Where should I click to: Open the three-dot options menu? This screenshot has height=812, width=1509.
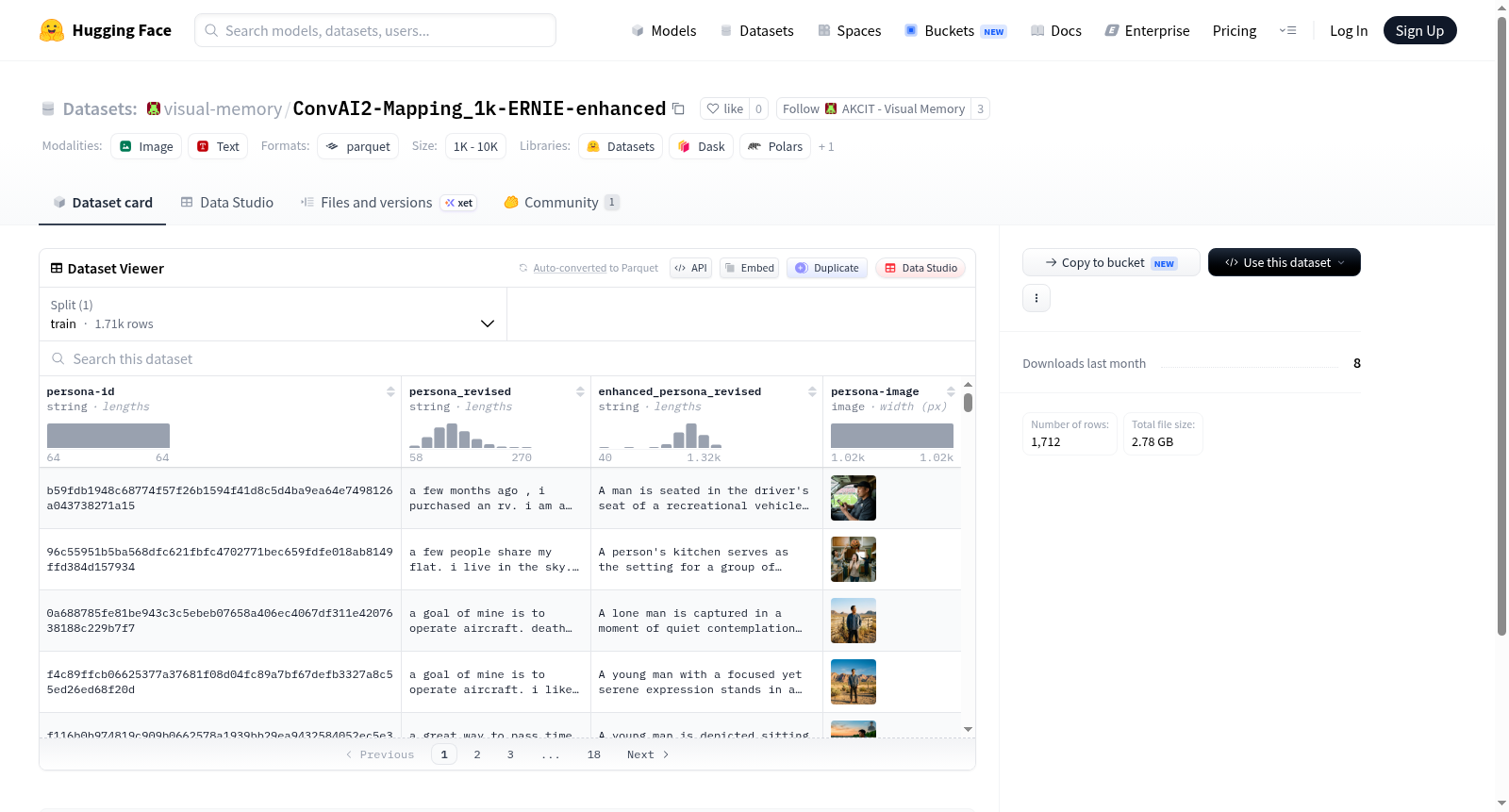click(1036, 298)
